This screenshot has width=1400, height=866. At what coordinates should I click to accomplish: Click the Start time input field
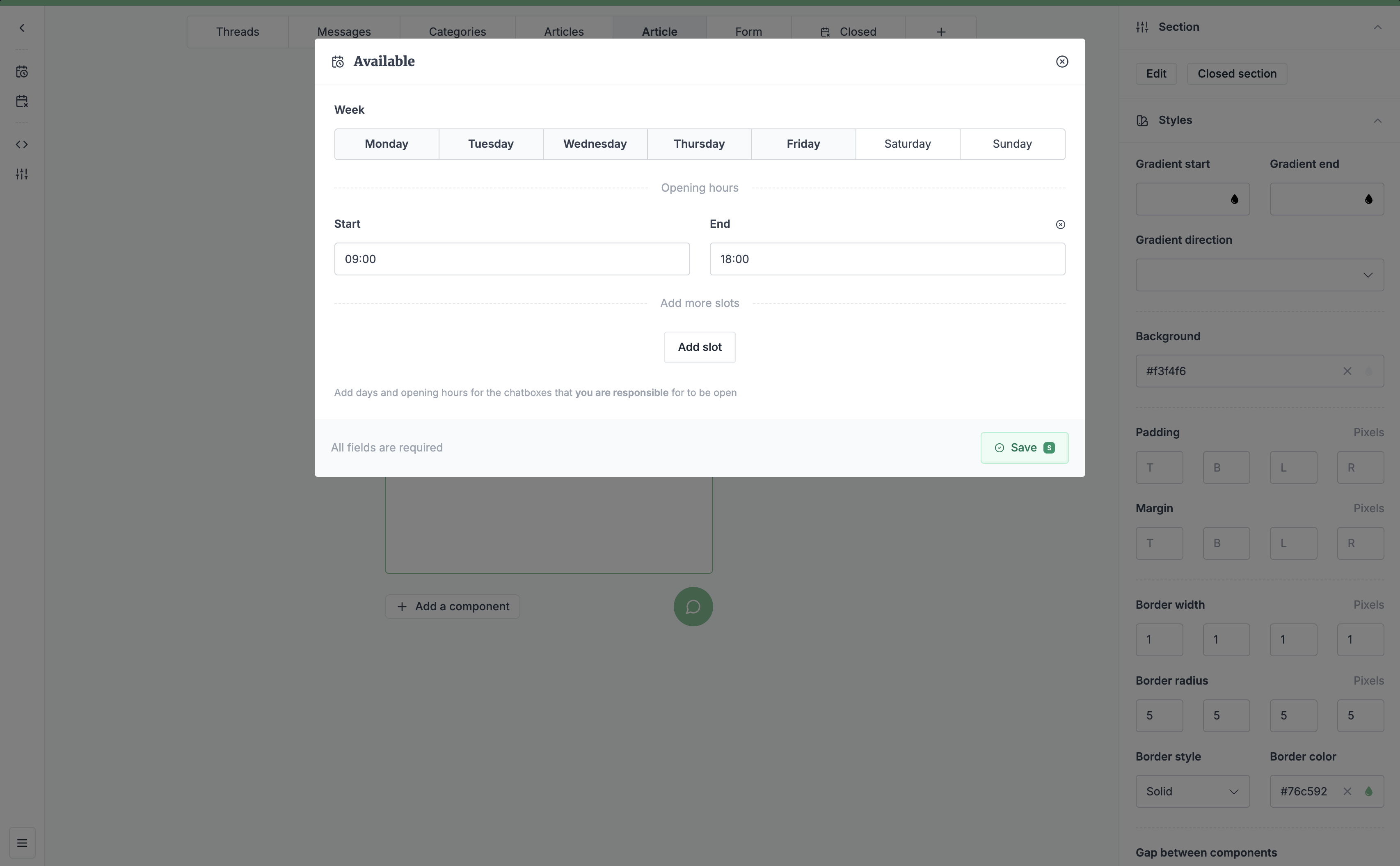[x=511, y=258]
